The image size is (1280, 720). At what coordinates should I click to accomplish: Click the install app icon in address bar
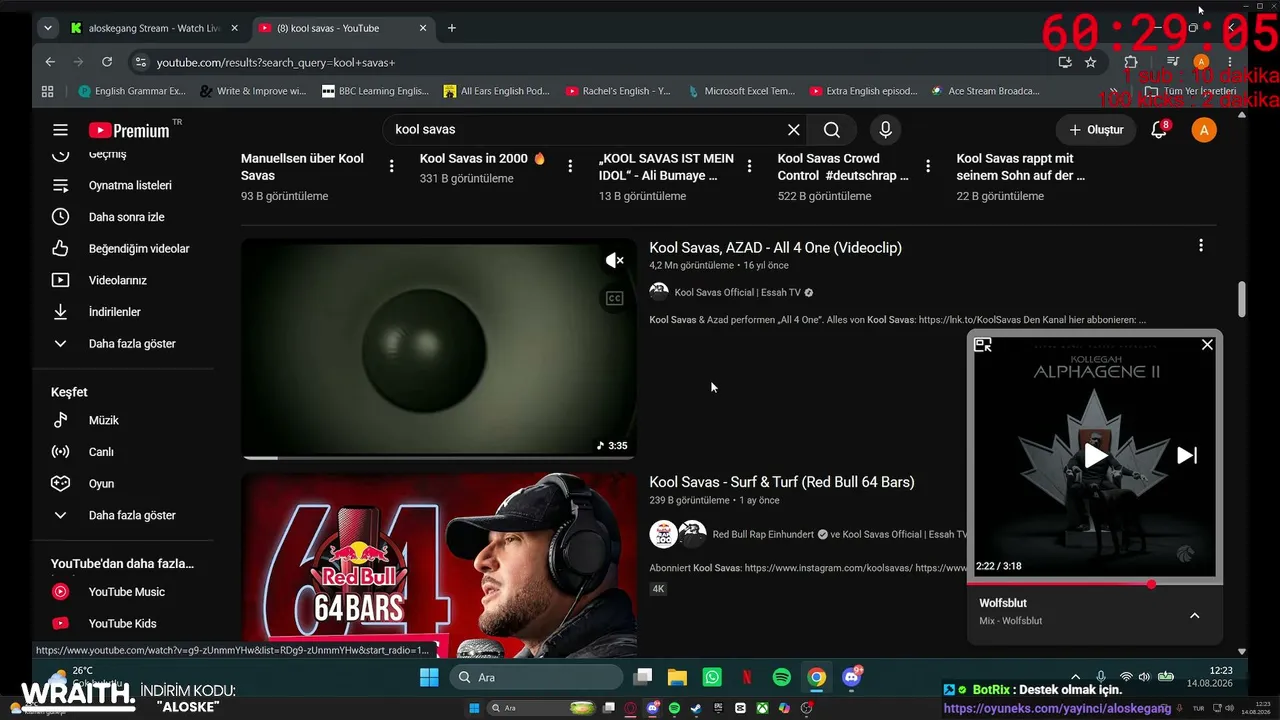click(1065, 62)
